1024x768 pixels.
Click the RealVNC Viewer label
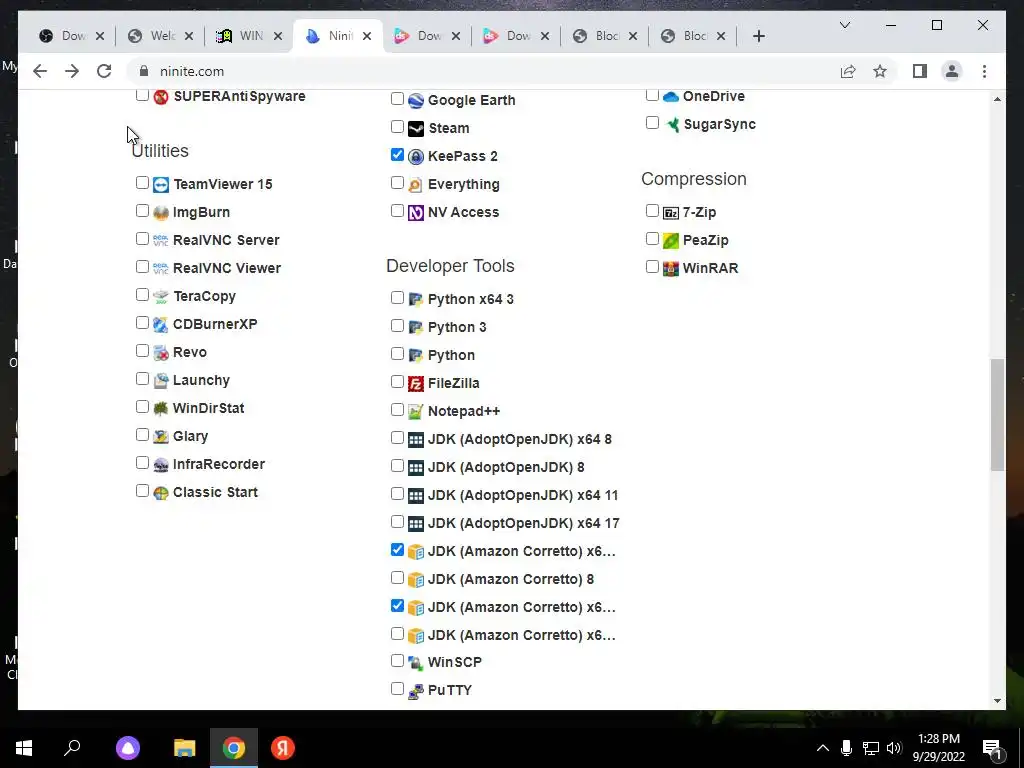[227, 268]
